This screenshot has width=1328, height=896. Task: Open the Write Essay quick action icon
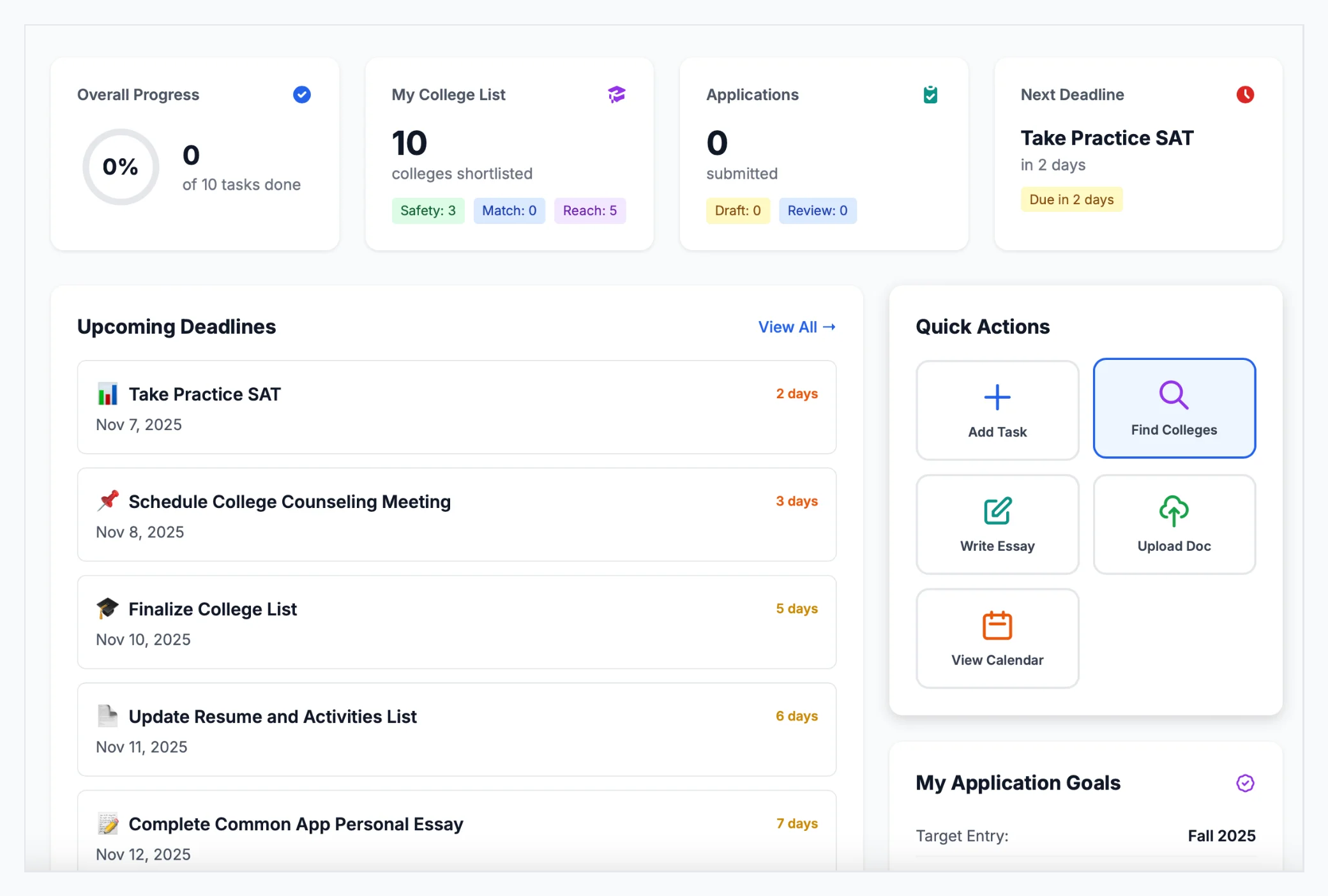point(997,510)
